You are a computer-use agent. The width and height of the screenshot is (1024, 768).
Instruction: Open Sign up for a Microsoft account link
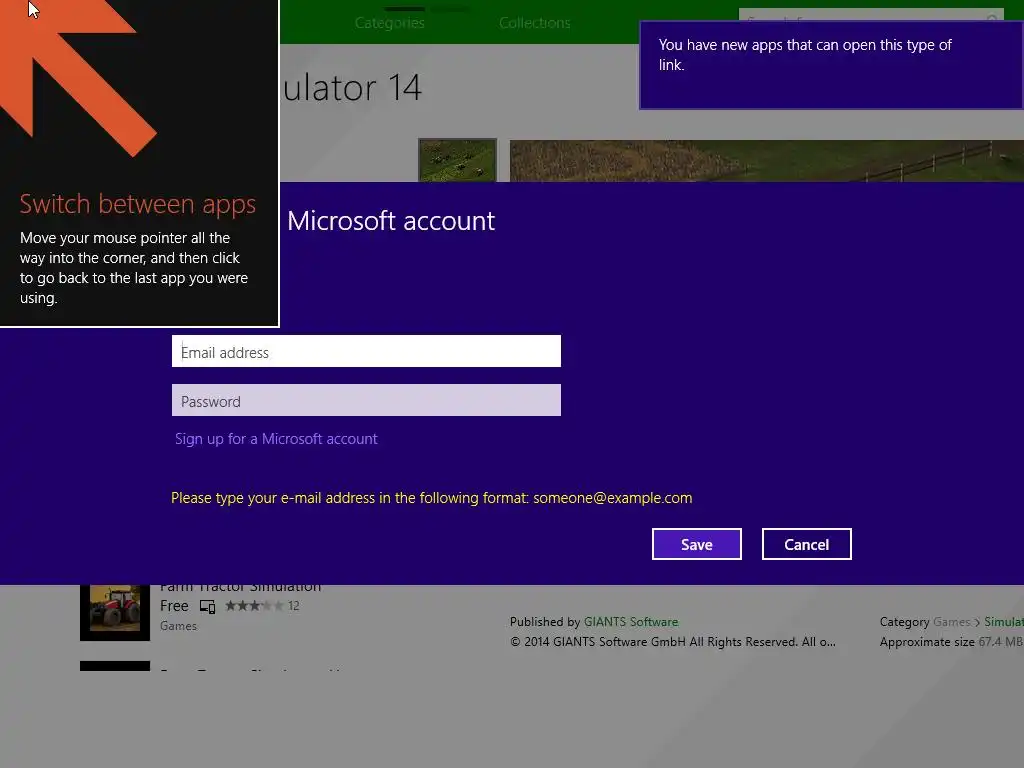click(276, 439)
